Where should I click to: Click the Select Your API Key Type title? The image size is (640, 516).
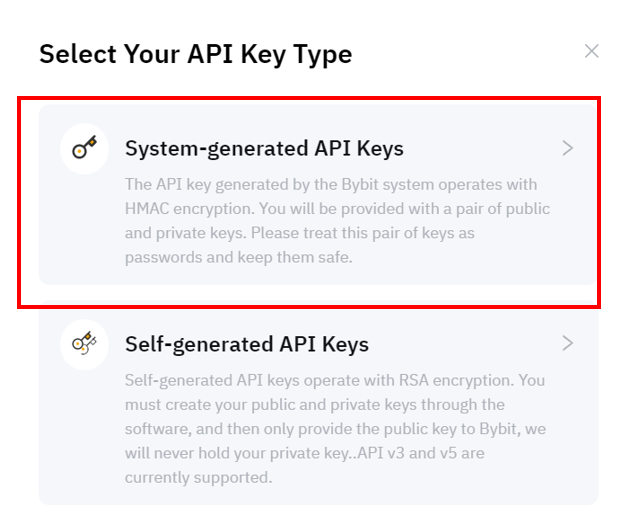click(x=196, y=54)
